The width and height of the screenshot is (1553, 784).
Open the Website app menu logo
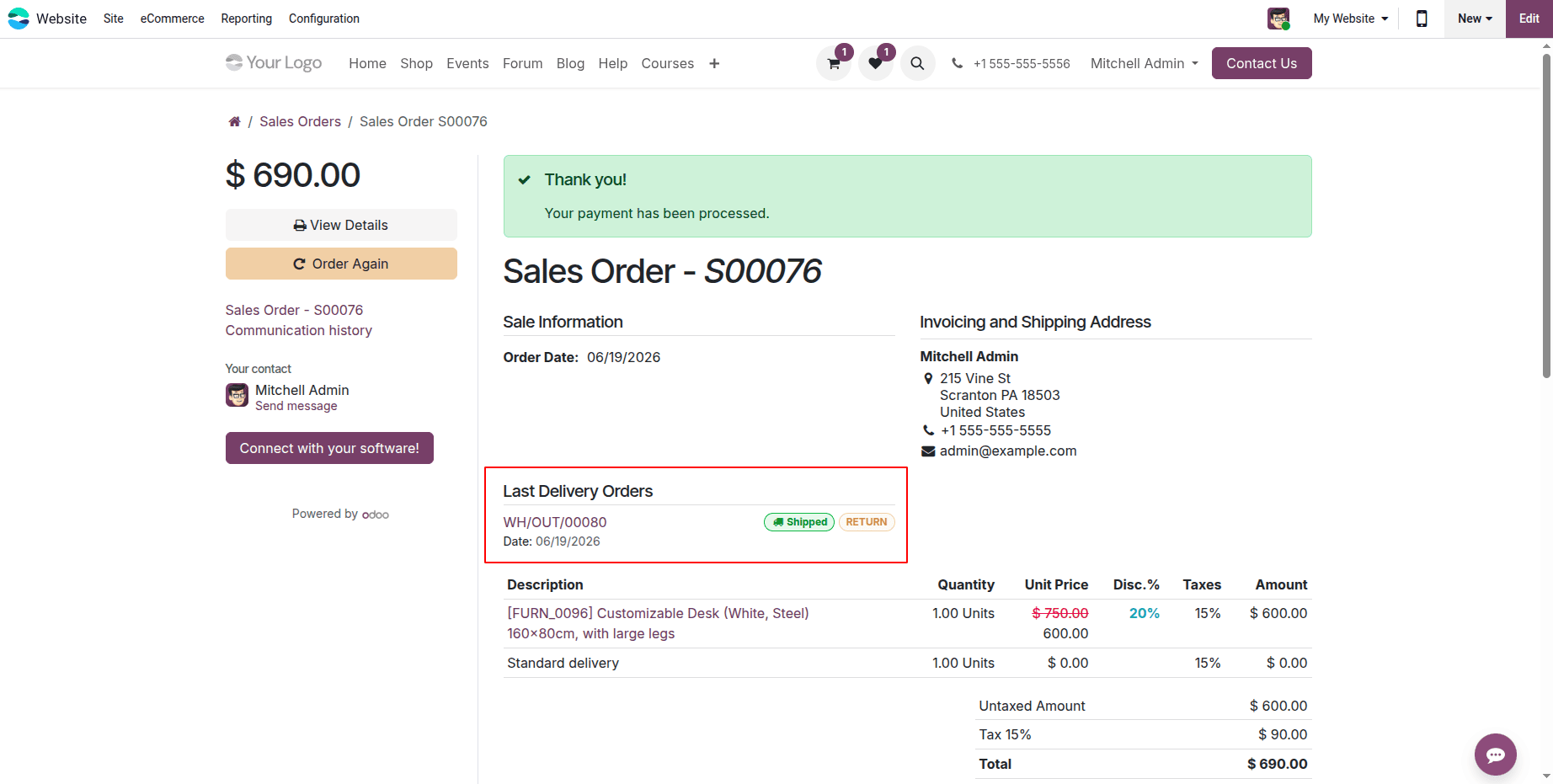click(19, 19)
